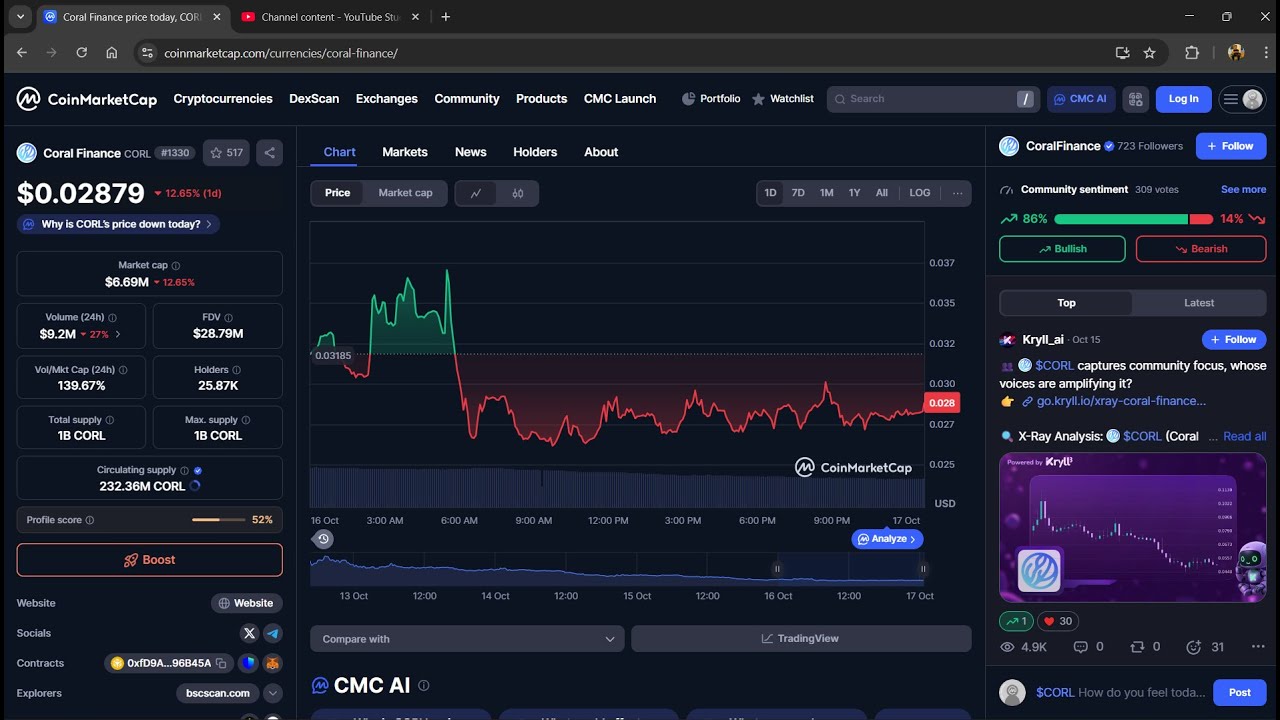Set chart range to 1Y
The height and width of the screenshot is (720, 1280).
point(854,193)
